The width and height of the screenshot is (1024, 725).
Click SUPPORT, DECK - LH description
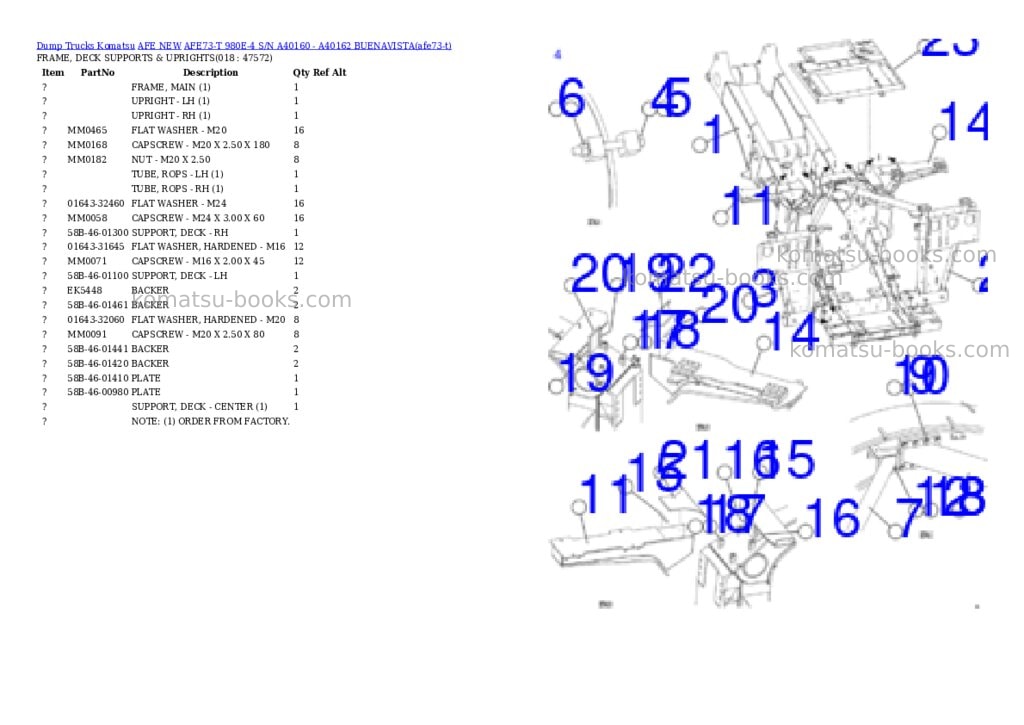click(179, 276)
